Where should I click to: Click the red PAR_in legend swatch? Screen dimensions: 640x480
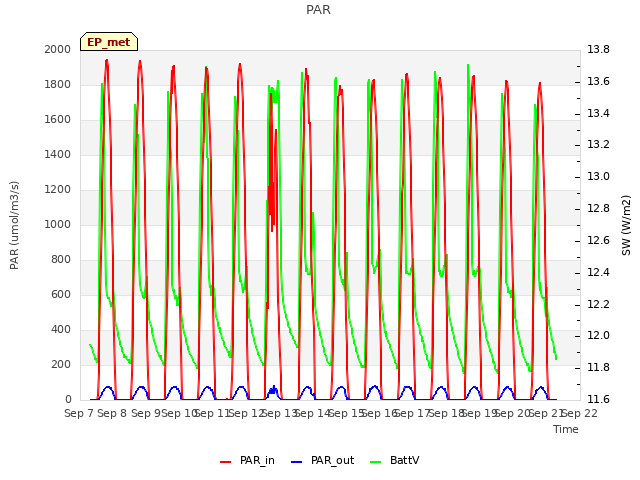(225, 462)
